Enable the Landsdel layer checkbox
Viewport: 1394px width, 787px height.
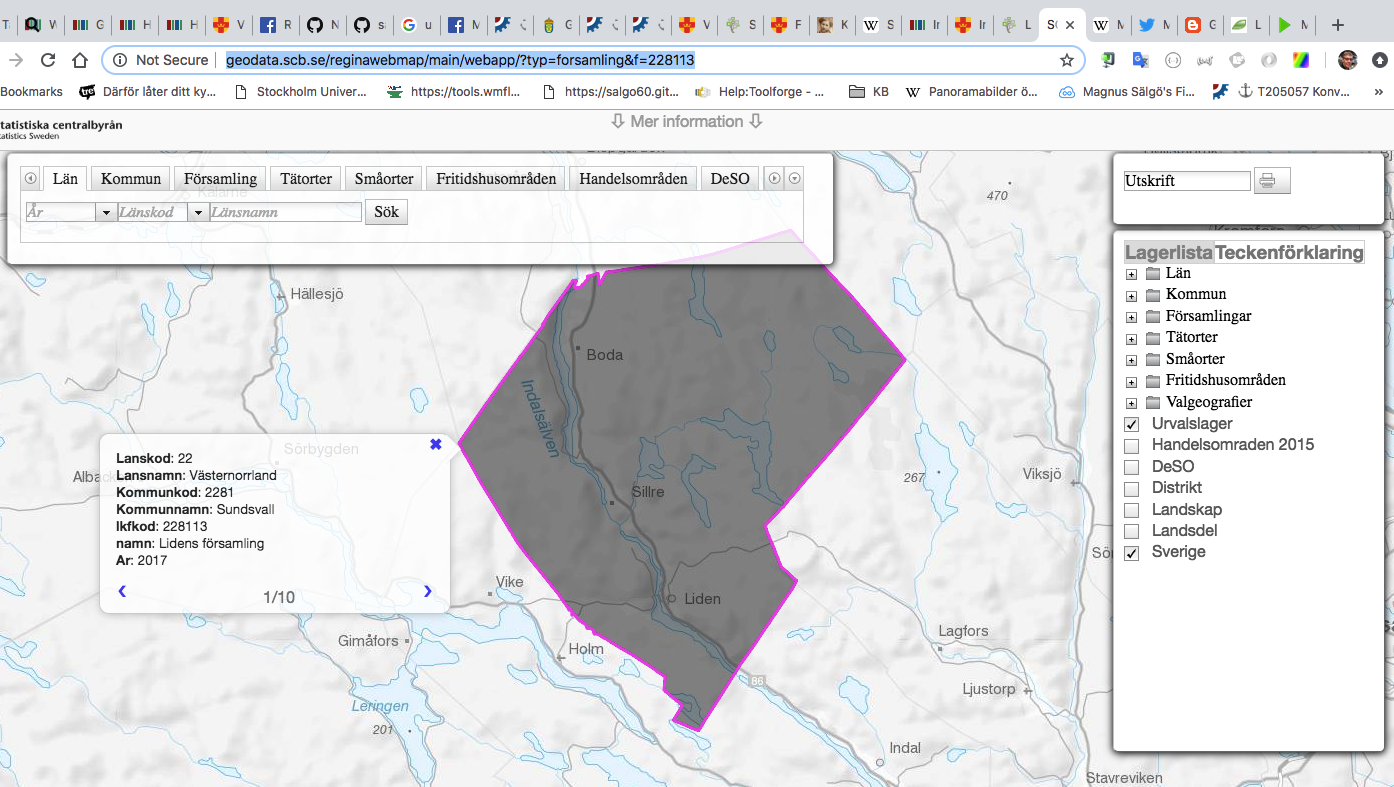tap(1132, 531)
